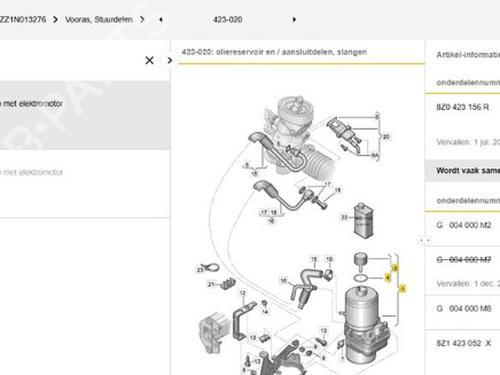
Task: Expand the chevron after ZZ1N013276
Action: (x=55, y=20)
